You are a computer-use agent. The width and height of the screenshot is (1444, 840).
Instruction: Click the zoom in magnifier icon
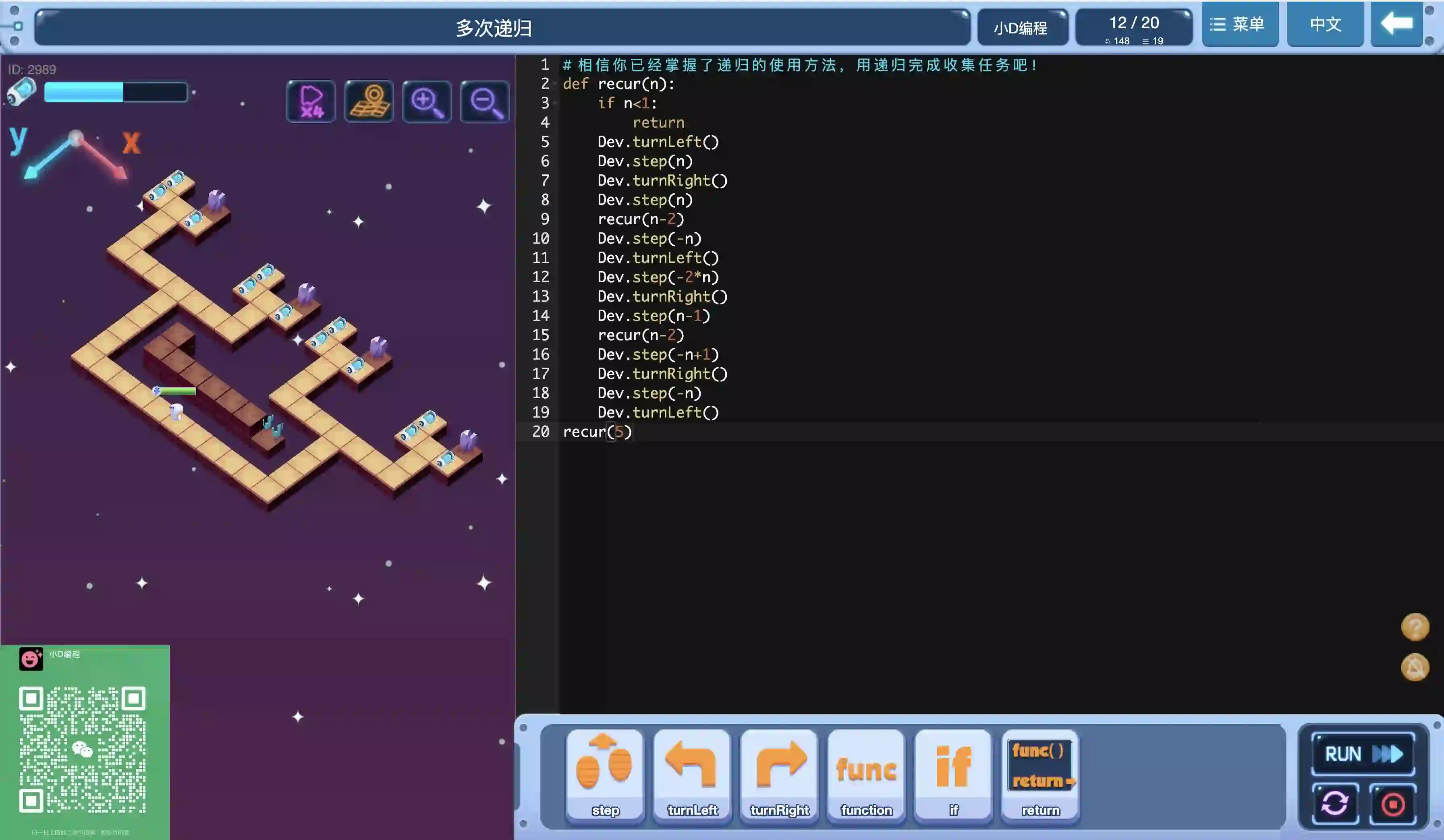coord(426,102)
